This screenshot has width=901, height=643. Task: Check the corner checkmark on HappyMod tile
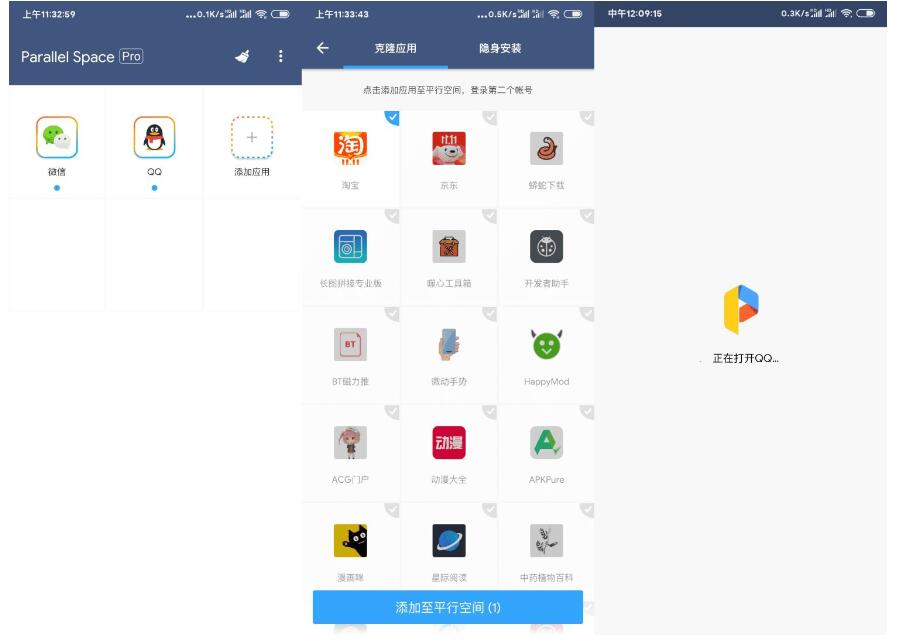click(x=587, y=314)
